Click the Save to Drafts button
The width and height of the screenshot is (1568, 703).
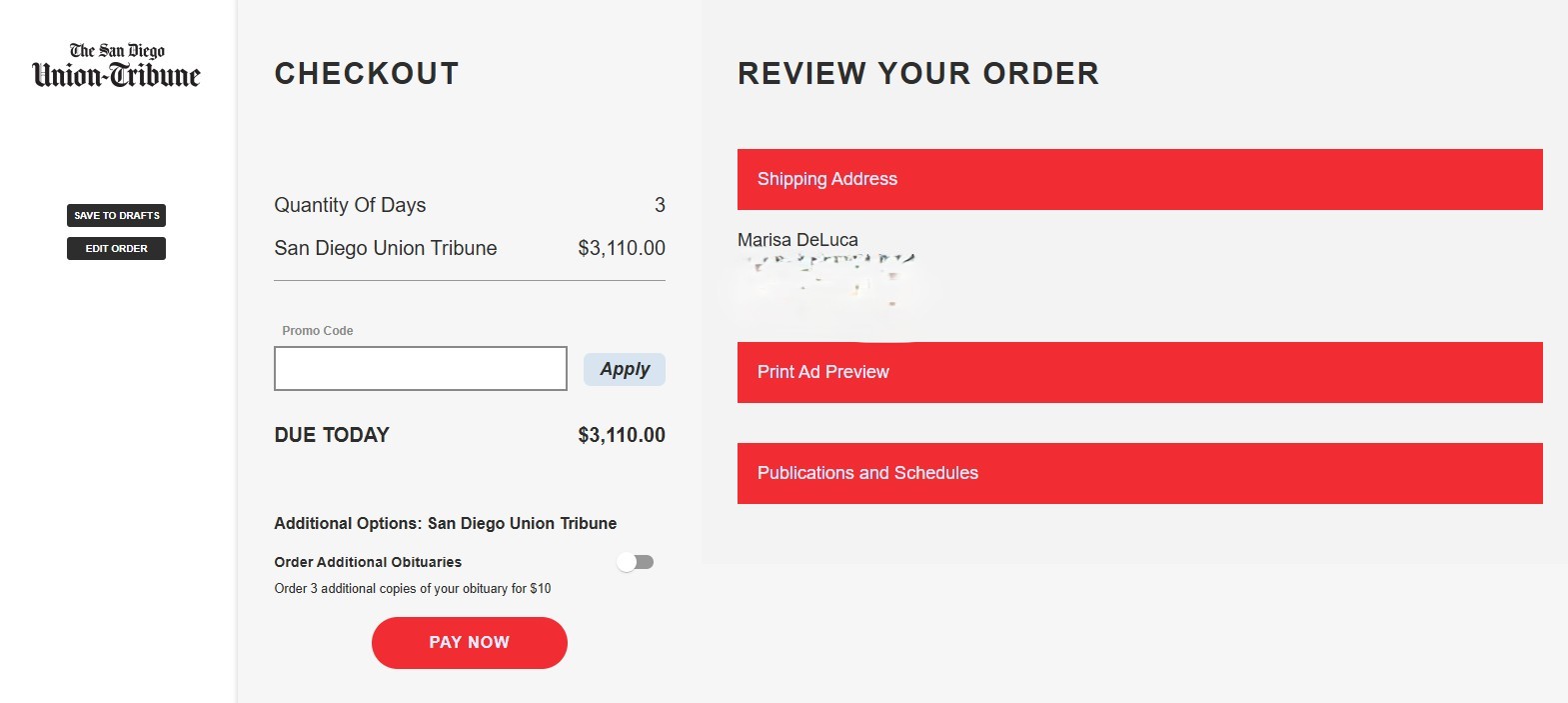coord(116,215)
